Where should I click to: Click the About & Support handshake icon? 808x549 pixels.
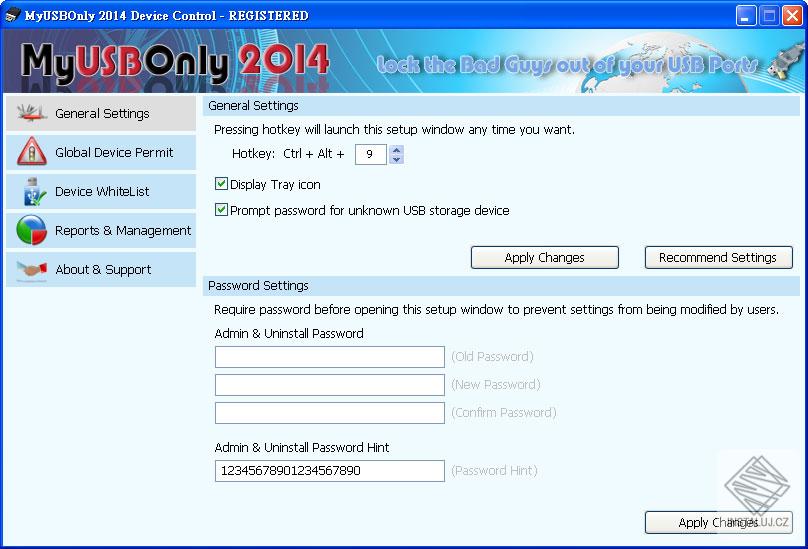click(x=31, y=270)
